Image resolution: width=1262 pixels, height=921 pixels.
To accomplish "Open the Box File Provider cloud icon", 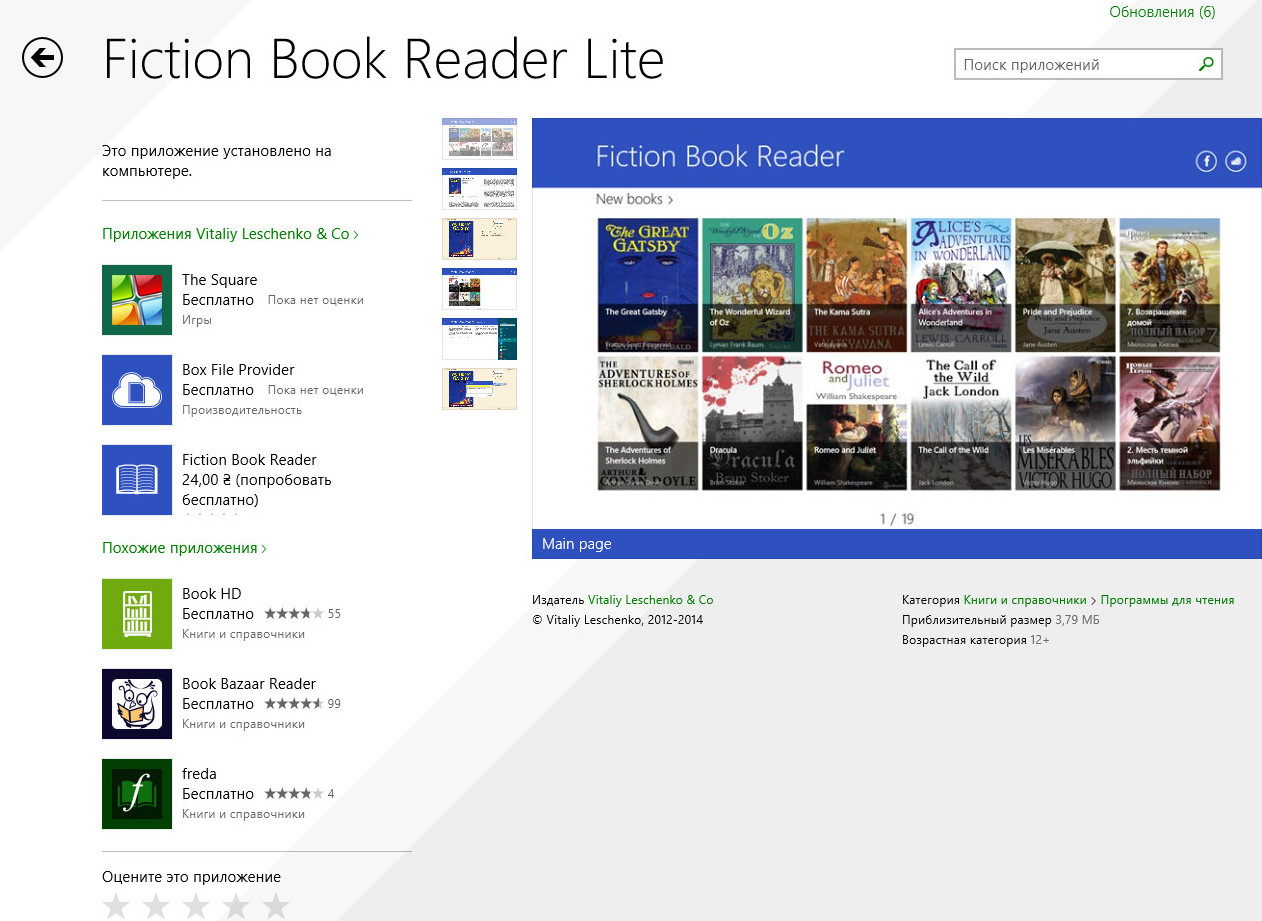I will 137,390.
